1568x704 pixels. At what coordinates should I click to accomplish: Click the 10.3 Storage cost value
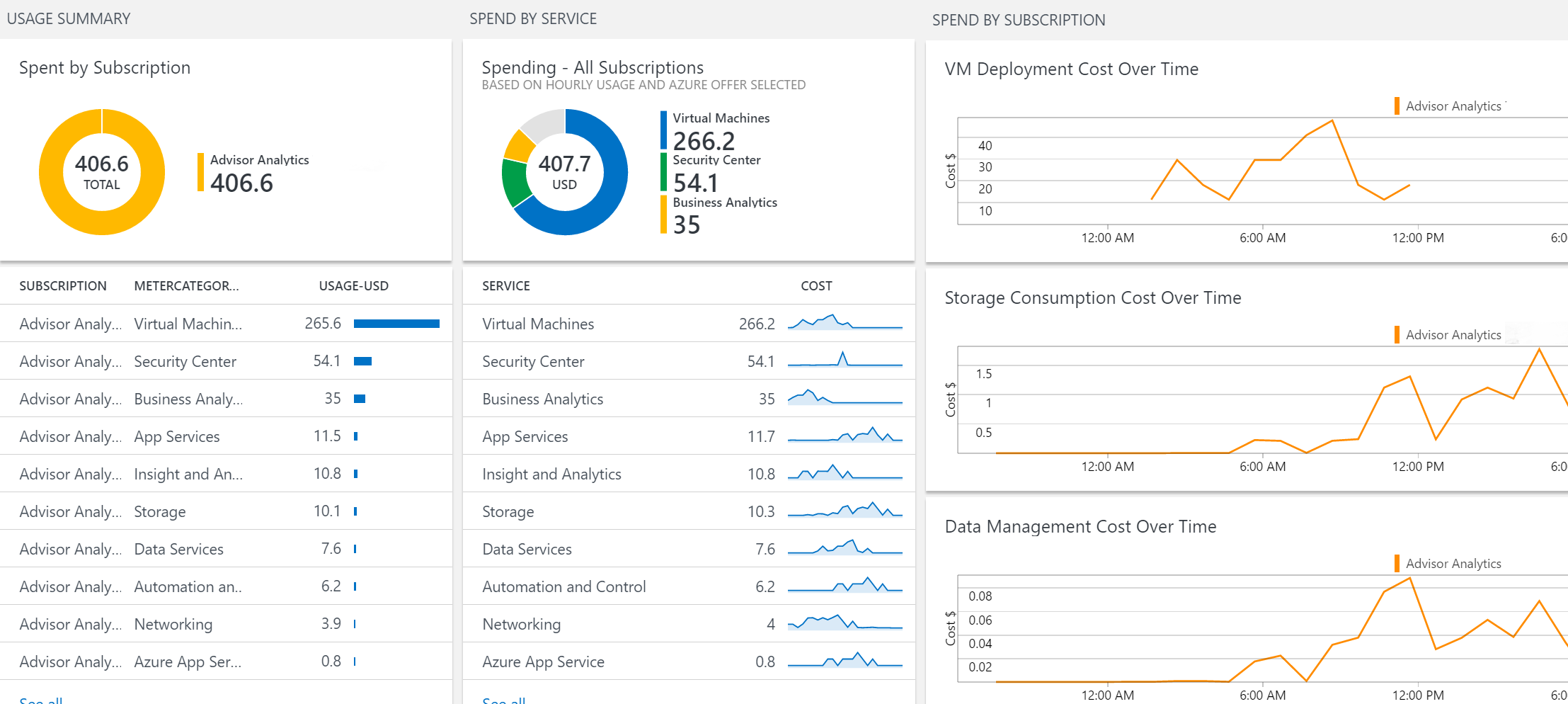click(x=761, y=511)
